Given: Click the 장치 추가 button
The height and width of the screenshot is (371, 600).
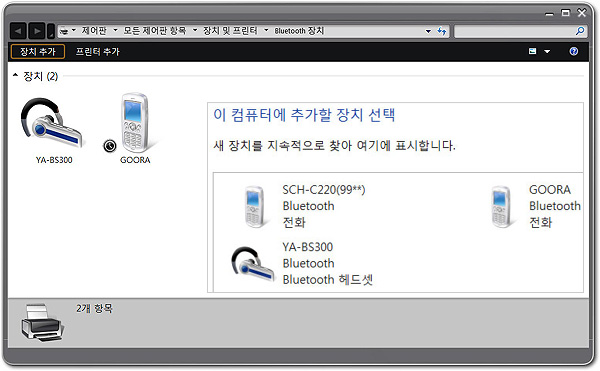Looking at the screenshot, I should [38, 52].
